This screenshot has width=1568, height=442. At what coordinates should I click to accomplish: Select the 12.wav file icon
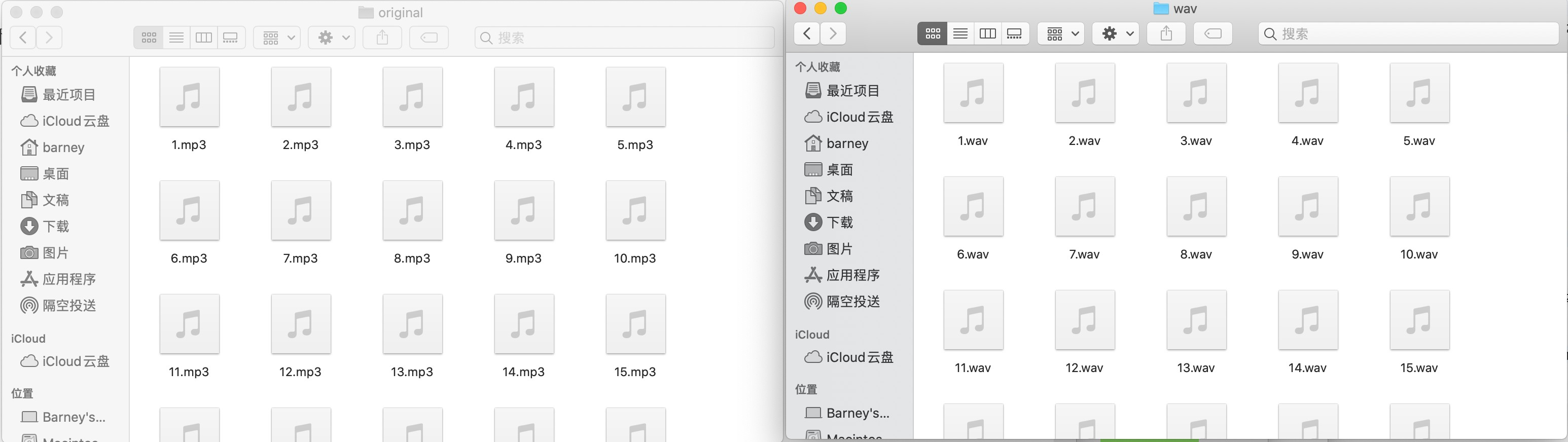[x=1085, y=320]
